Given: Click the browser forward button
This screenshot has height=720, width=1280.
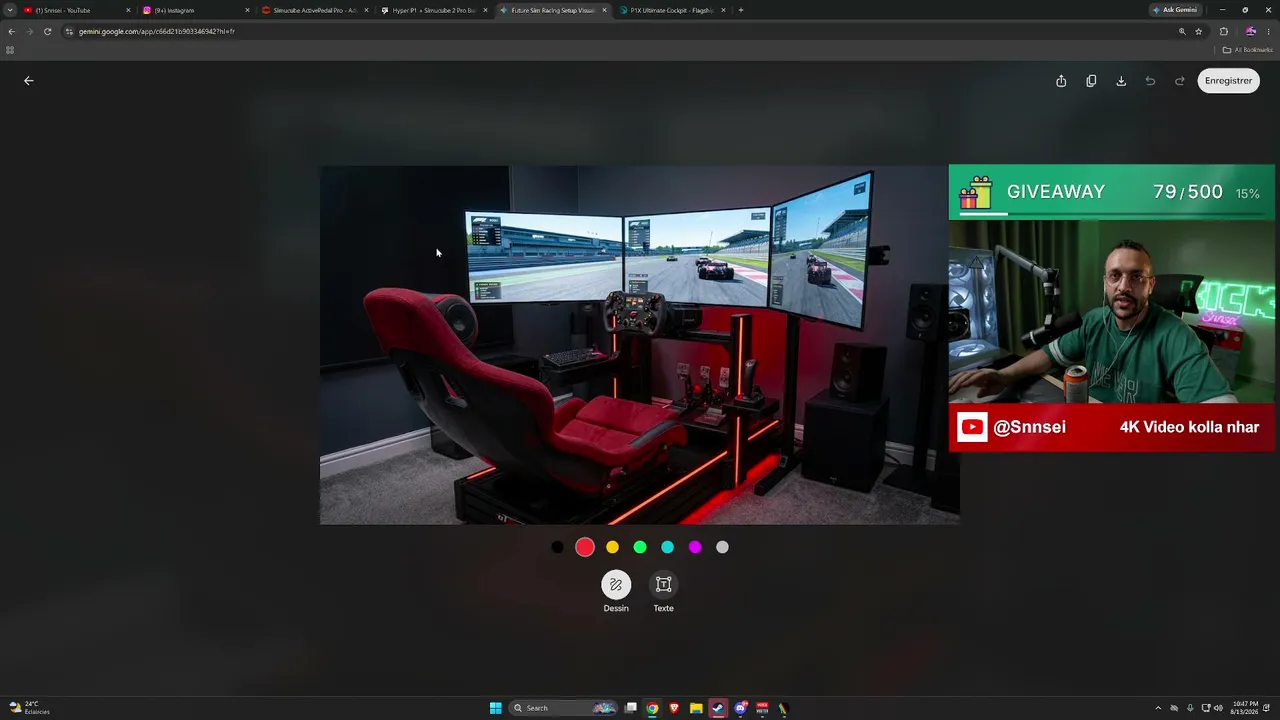Looking at the screenshot, I should coord(29,31).
